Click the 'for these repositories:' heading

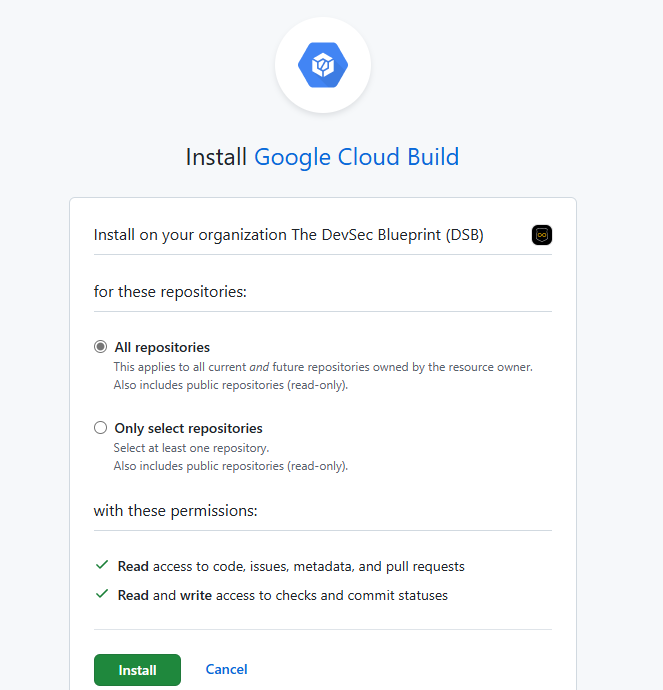click(170, 292)
